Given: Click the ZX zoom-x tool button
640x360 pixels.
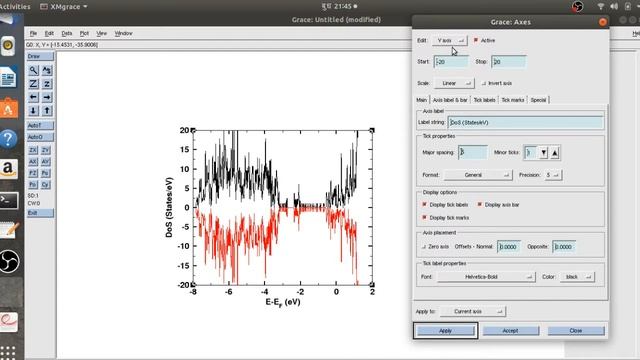Looking at the screenshot, I should point(33,150).
